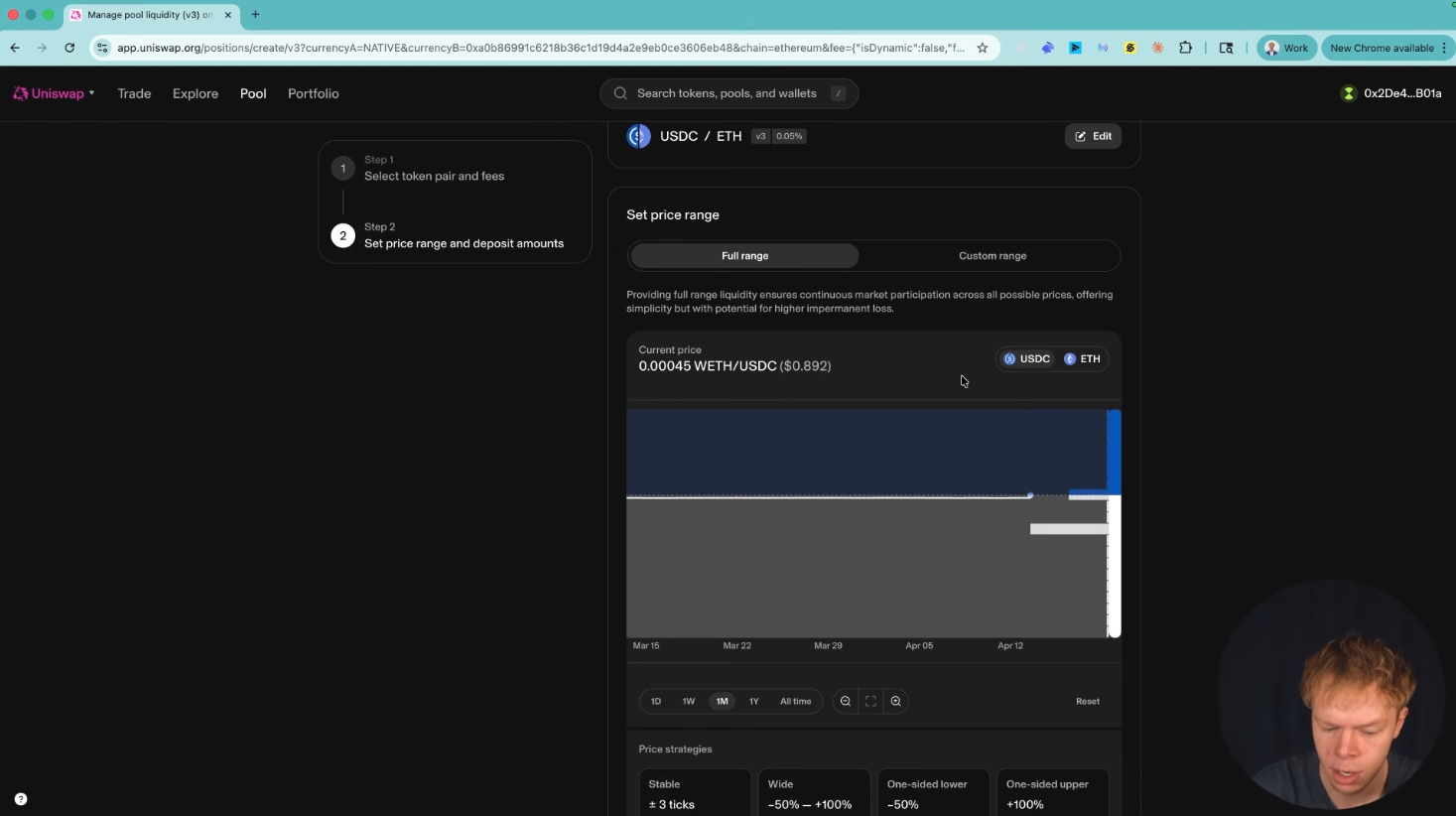Open the Pool navigation tab
Viewport: 1456px width, 816px height.
pyautogui.click(x=253, y=93)
